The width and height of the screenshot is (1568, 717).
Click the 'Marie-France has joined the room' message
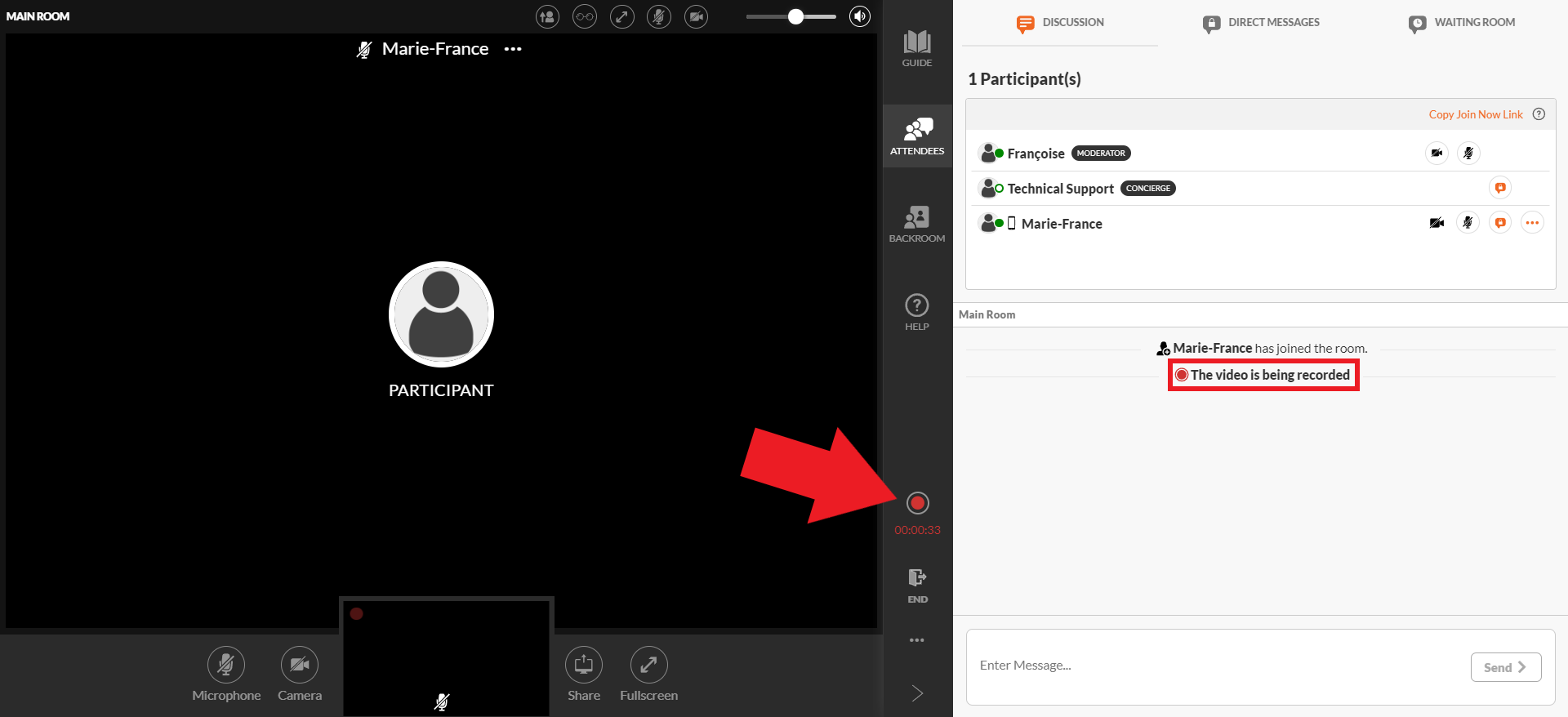1262,349
